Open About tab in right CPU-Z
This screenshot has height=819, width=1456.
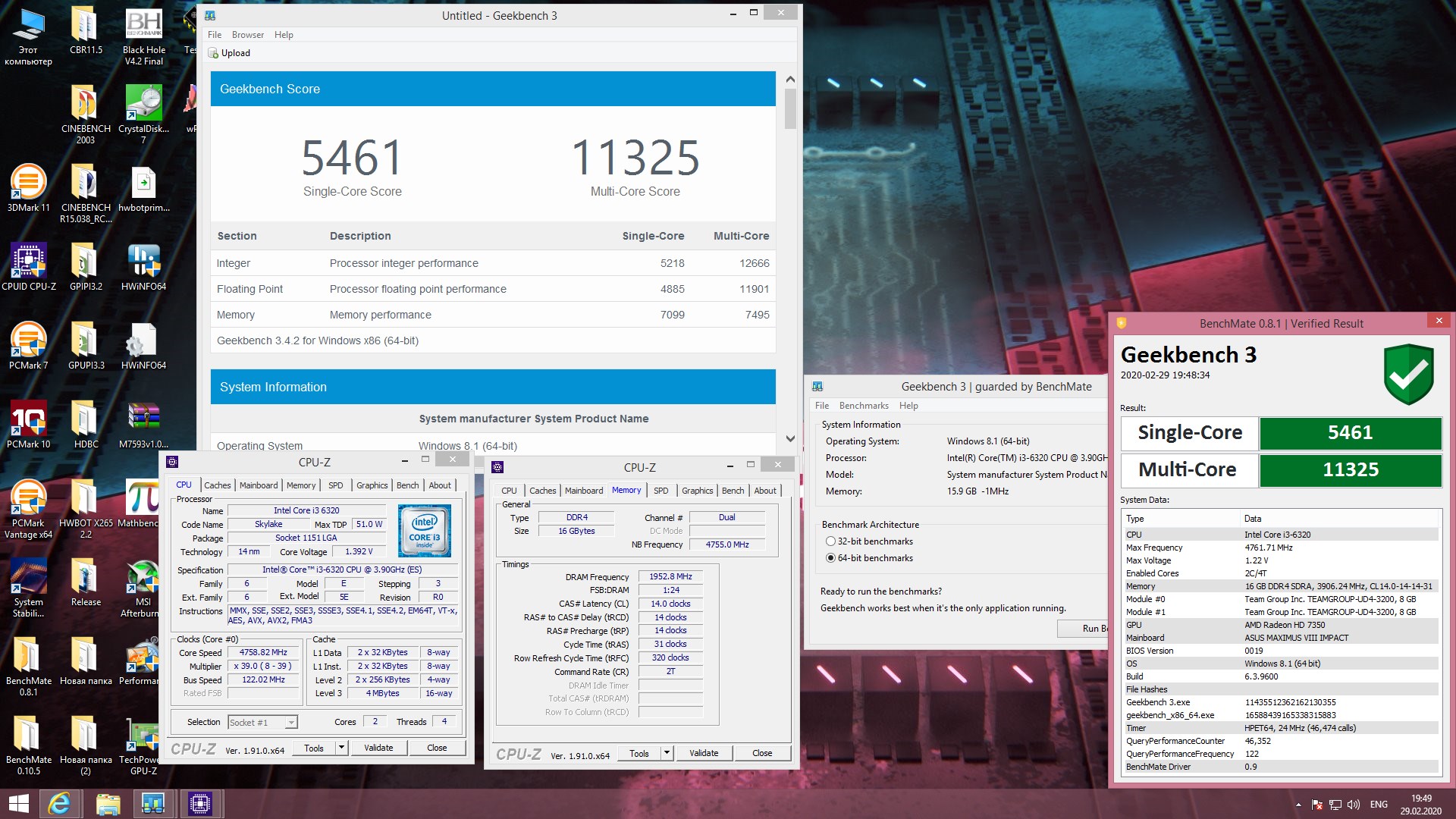tap(765, 491)
